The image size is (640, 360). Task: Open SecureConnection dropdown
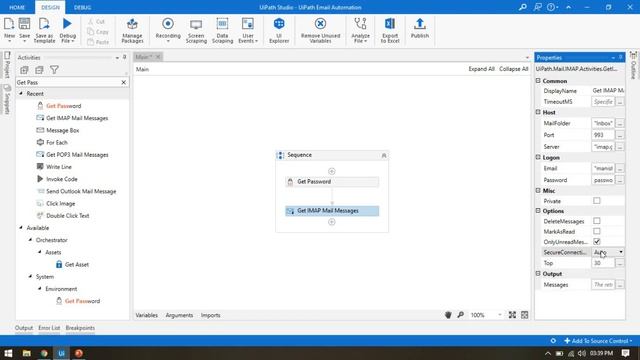point(620,252)
